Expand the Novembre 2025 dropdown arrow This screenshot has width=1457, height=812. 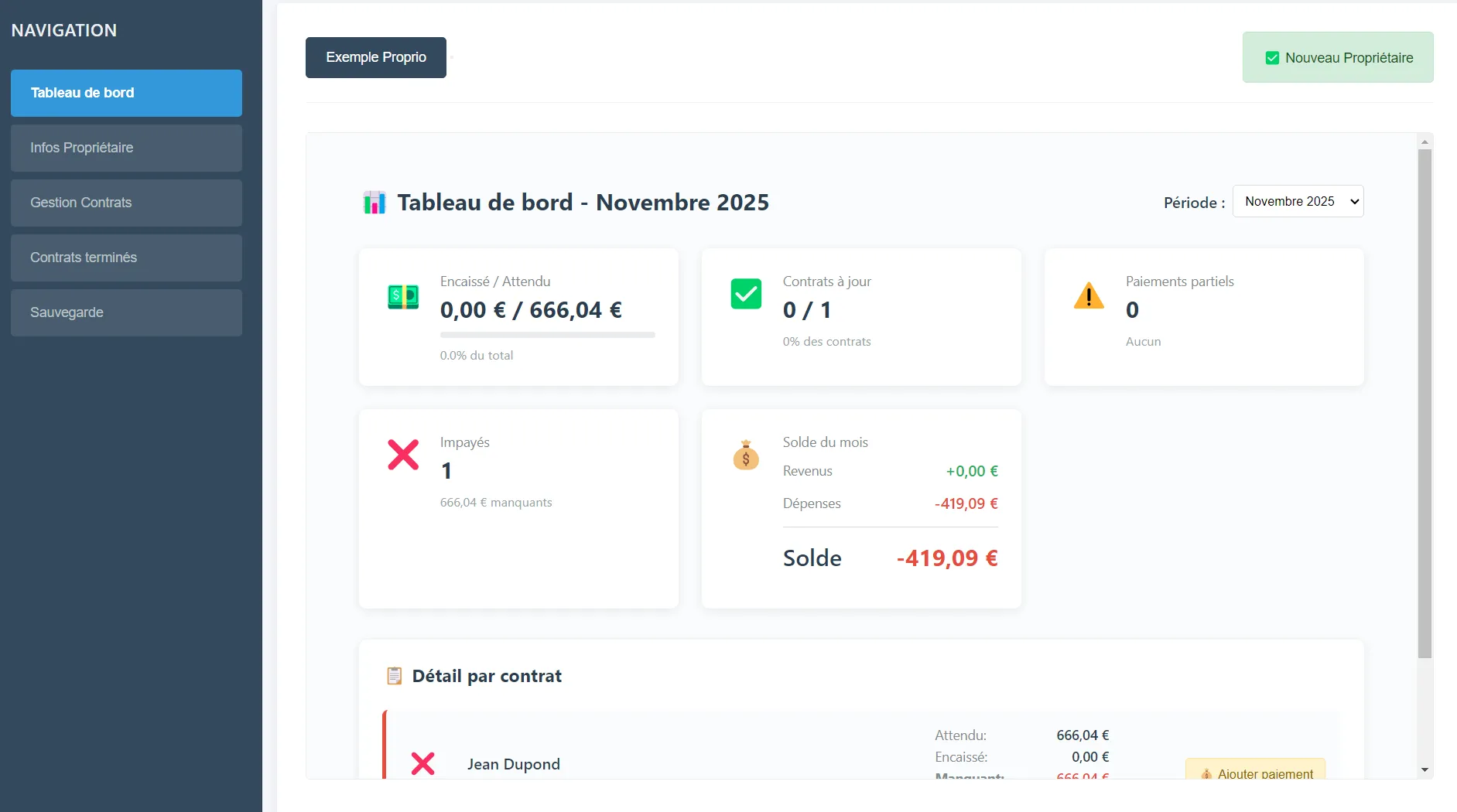pos(1353,201)
